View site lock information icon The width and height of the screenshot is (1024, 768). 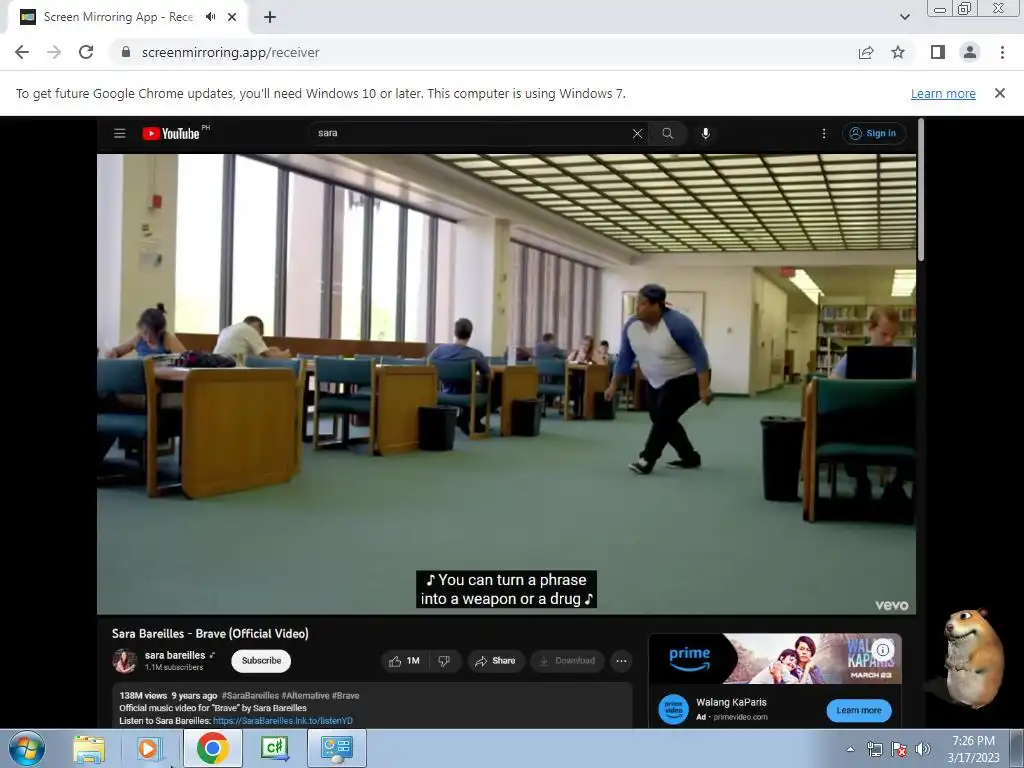point(126,52)
